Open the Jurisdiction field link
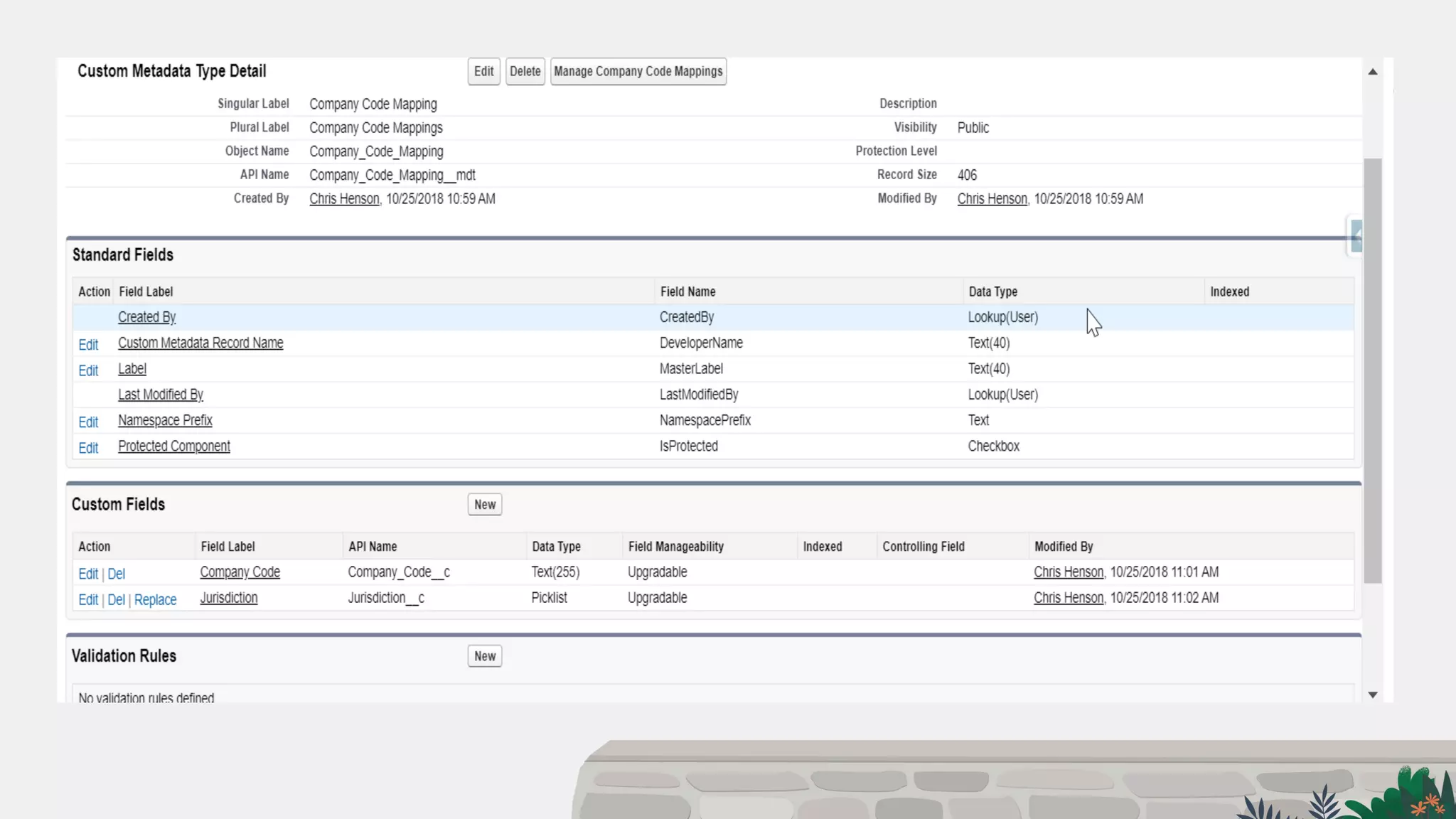This screenshot has height=819, width=1456. tap(228, 598)
